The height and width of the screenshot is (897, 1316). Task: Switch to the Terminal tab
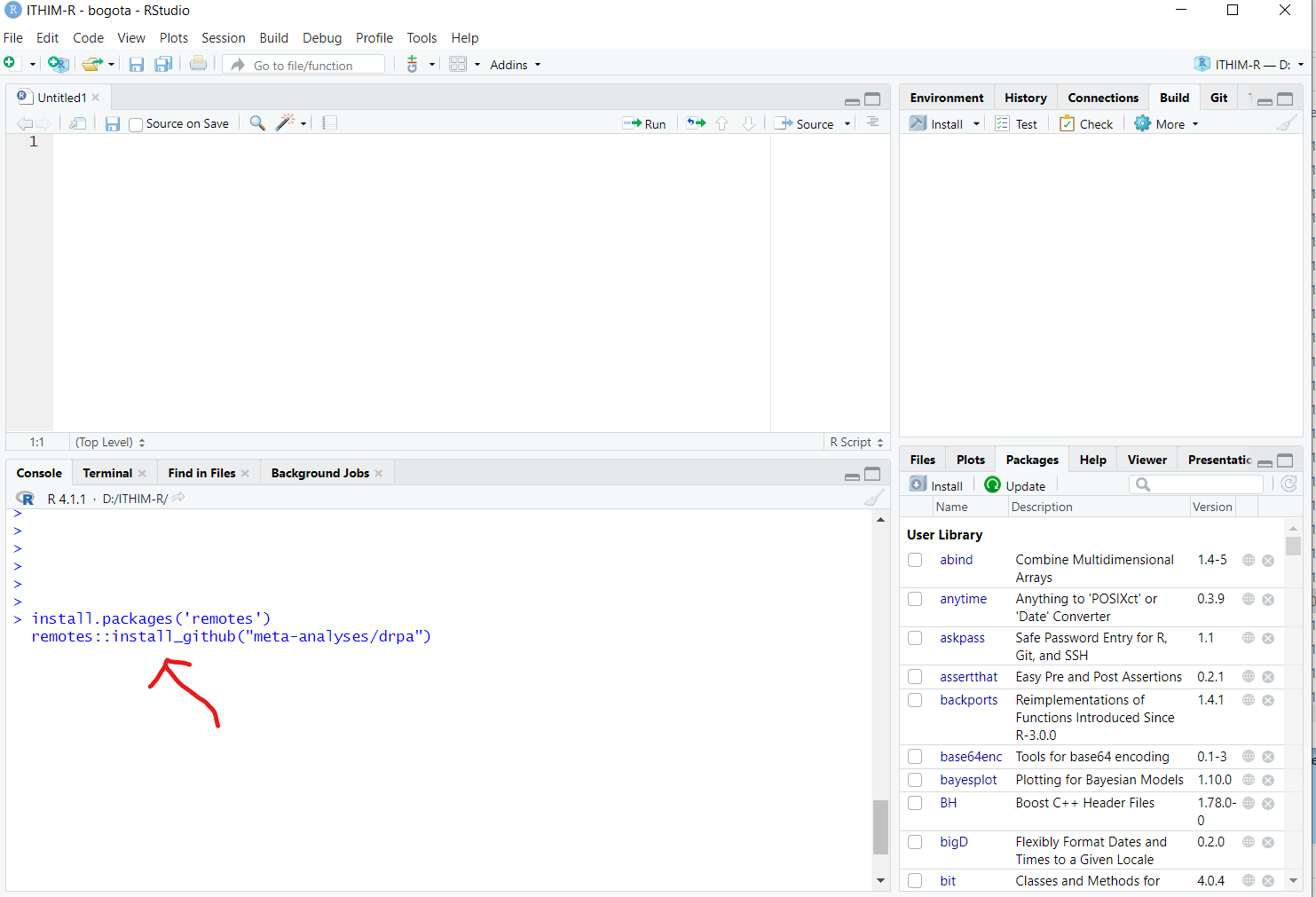(x=107, y=473)
